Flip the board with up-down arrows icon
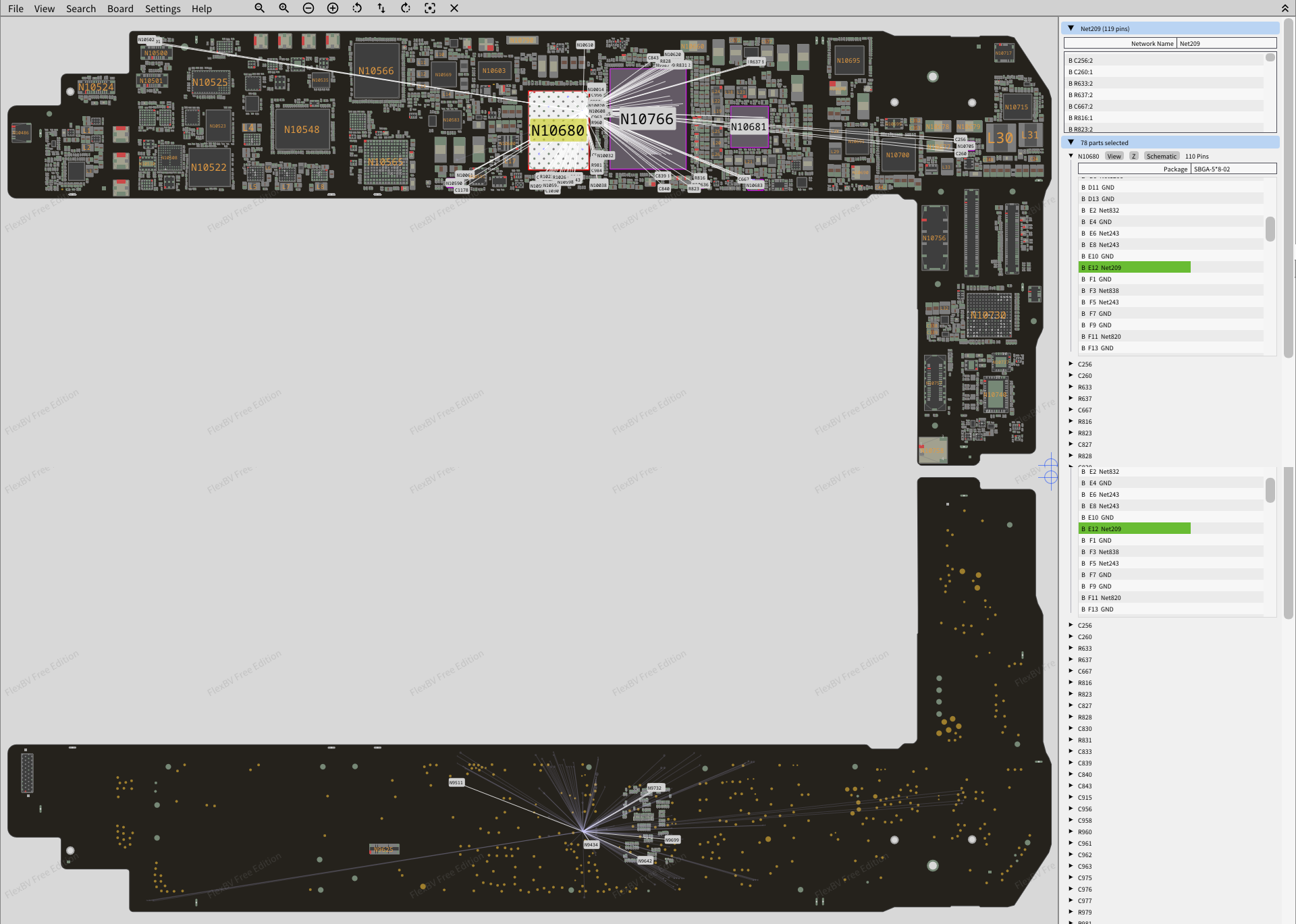 pyautogui.click(x=381, y=8)
